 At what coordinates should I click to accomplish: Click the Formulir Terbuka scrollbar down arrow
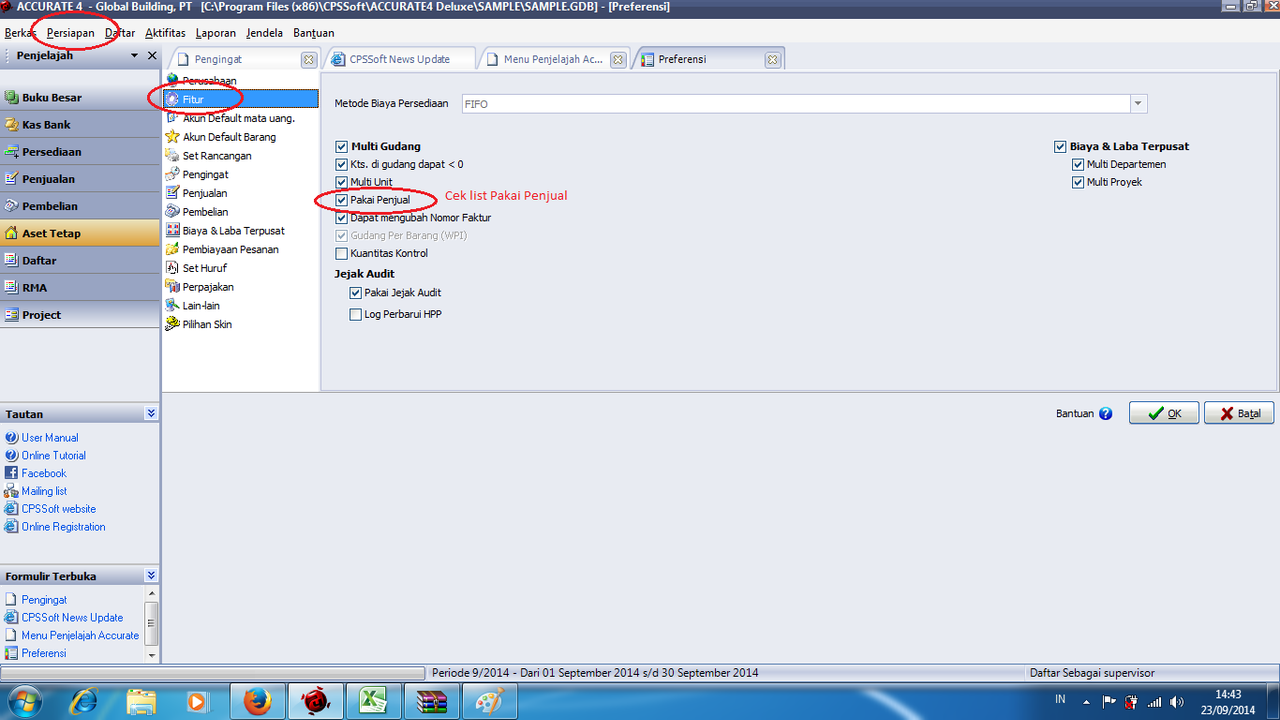(152, 655)
